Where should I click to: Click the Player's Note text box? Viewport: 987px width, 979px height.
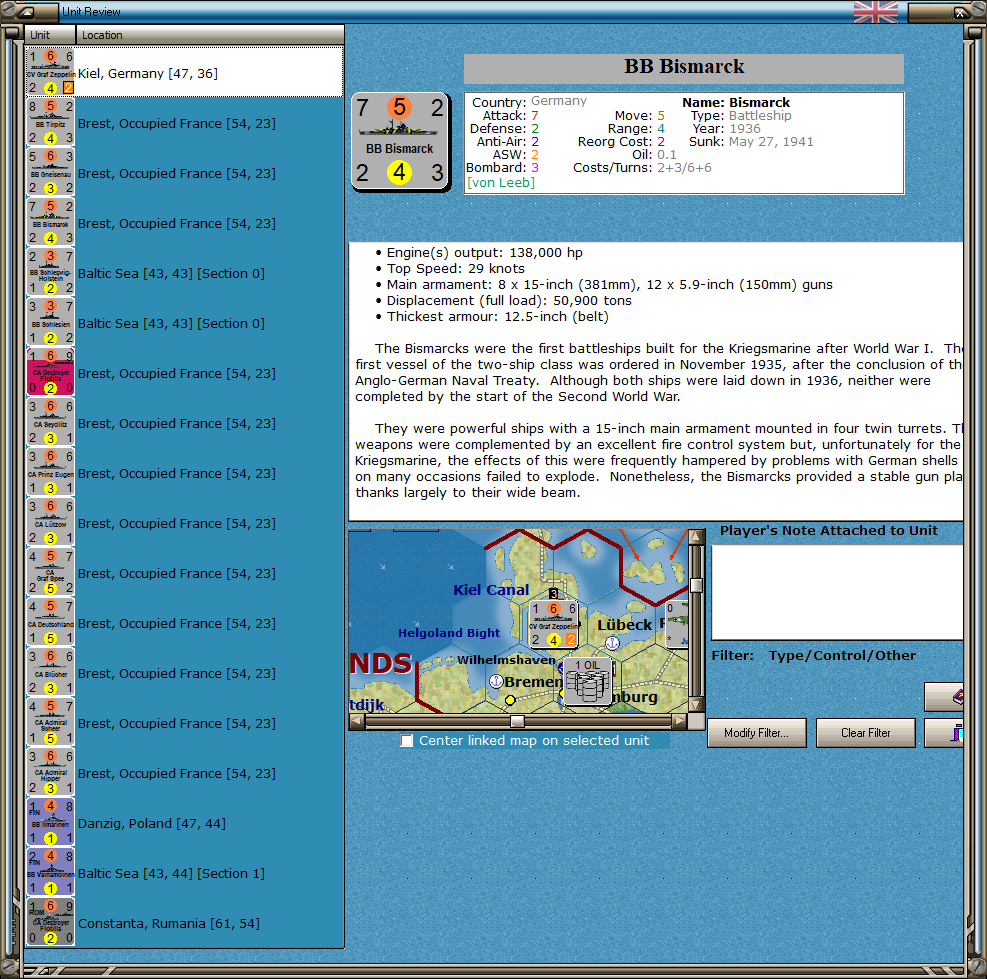pos(837,592)
